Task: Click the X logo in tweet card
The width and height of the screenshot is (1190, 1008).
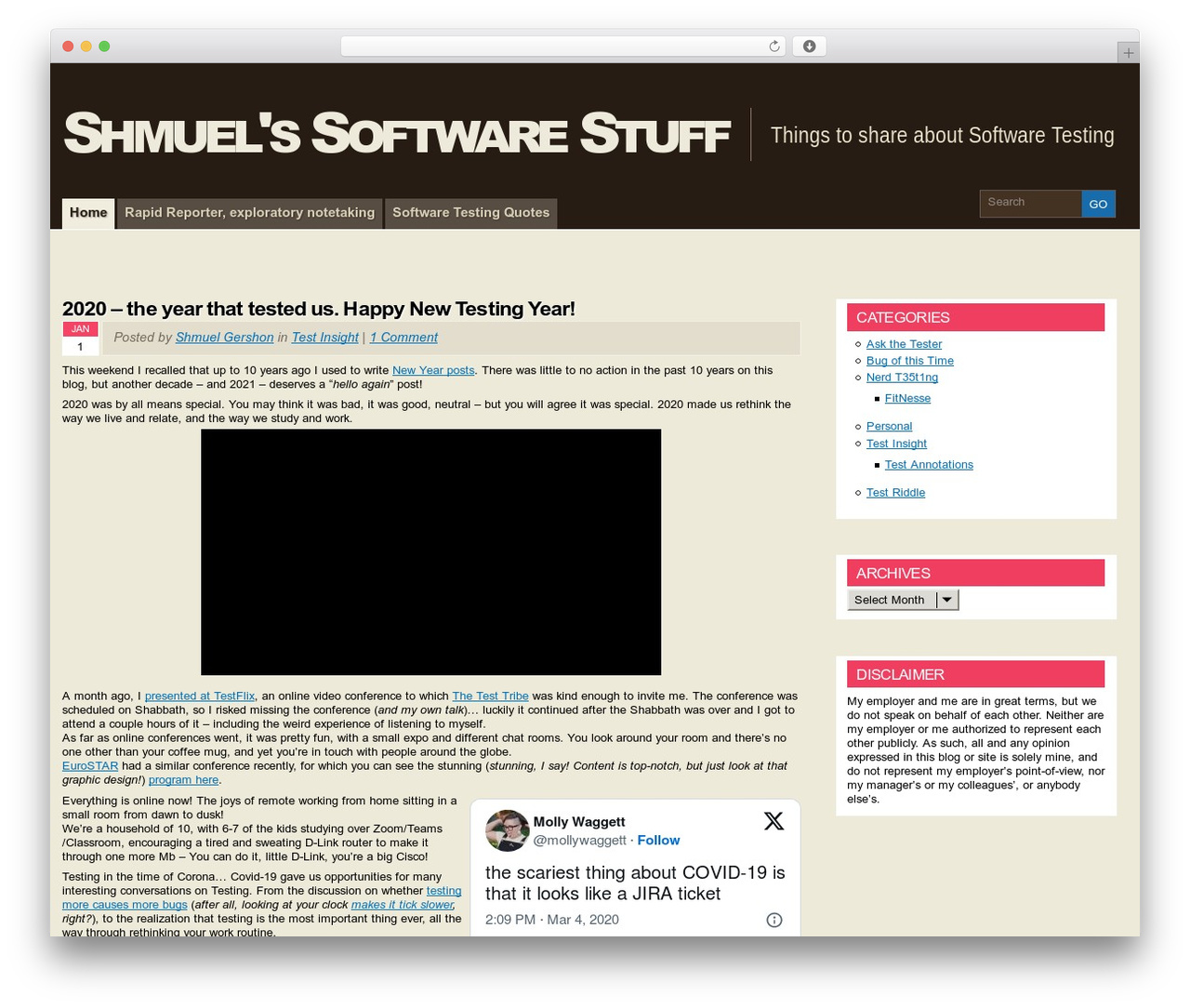Action: click(773, 820)
